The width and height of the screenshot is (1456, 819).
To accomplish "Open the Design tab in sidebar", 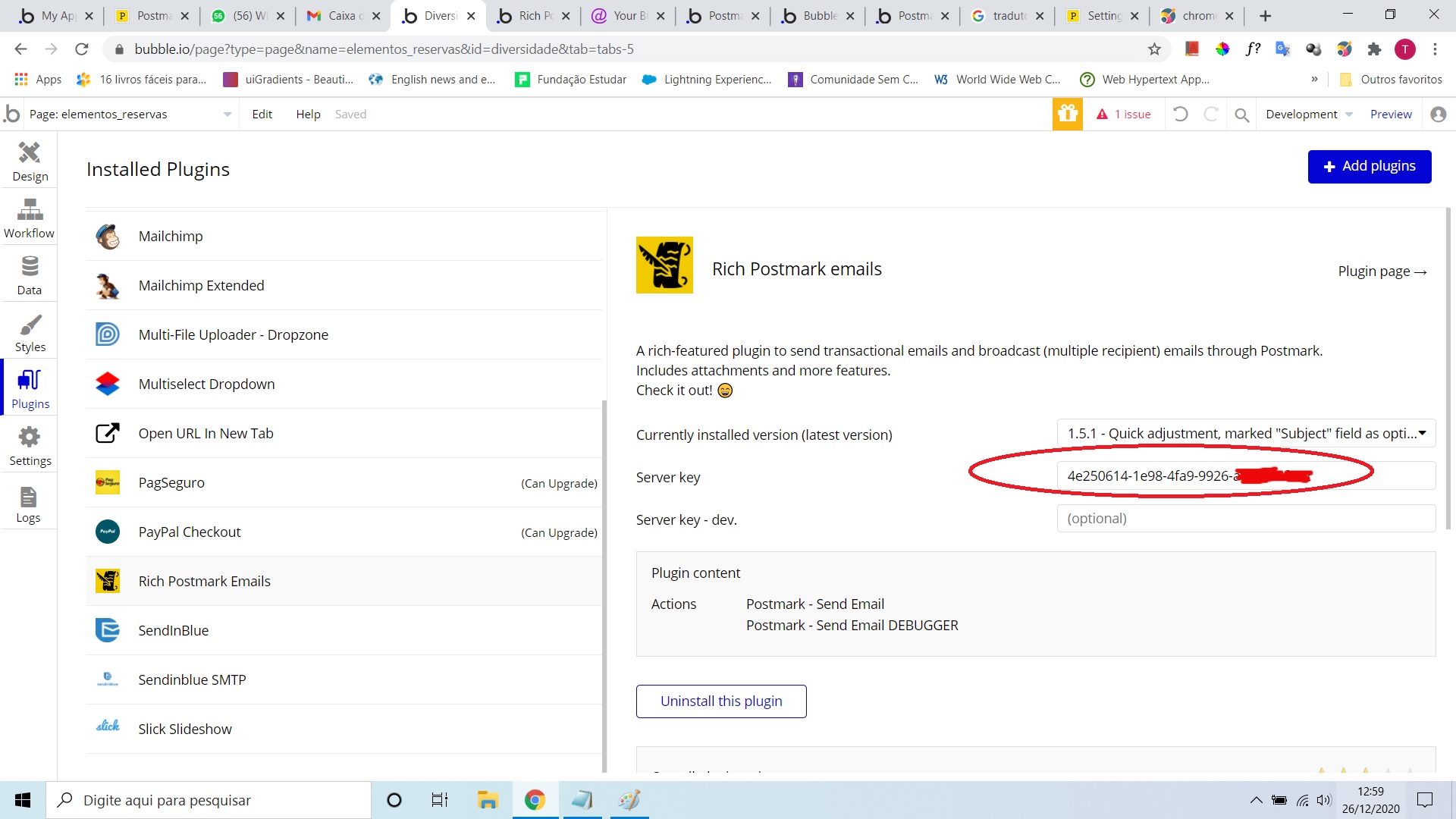I will [x=29, y=162].
